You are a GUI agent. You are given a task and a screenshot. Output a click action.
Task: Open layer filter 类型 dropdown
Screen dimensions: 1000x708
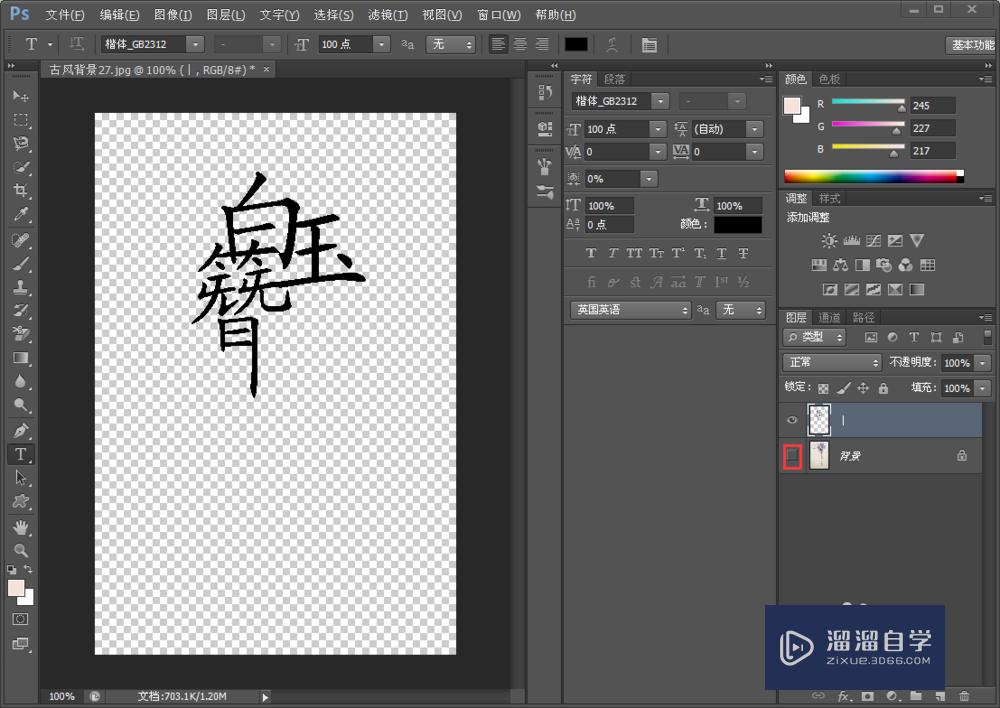(814, 337)
